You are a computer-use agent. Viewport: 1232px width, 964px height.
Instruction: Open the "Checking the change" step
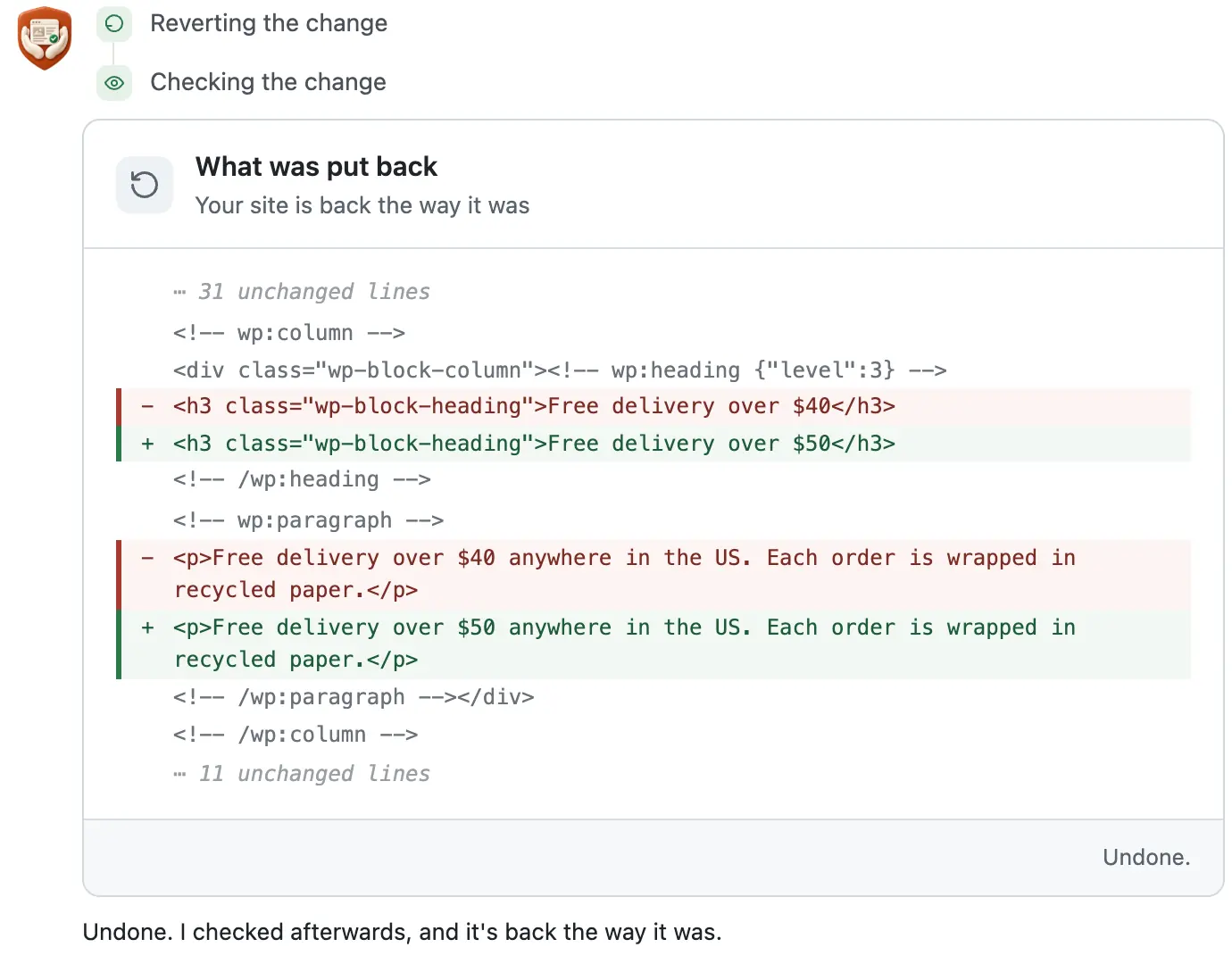[268, 82]
